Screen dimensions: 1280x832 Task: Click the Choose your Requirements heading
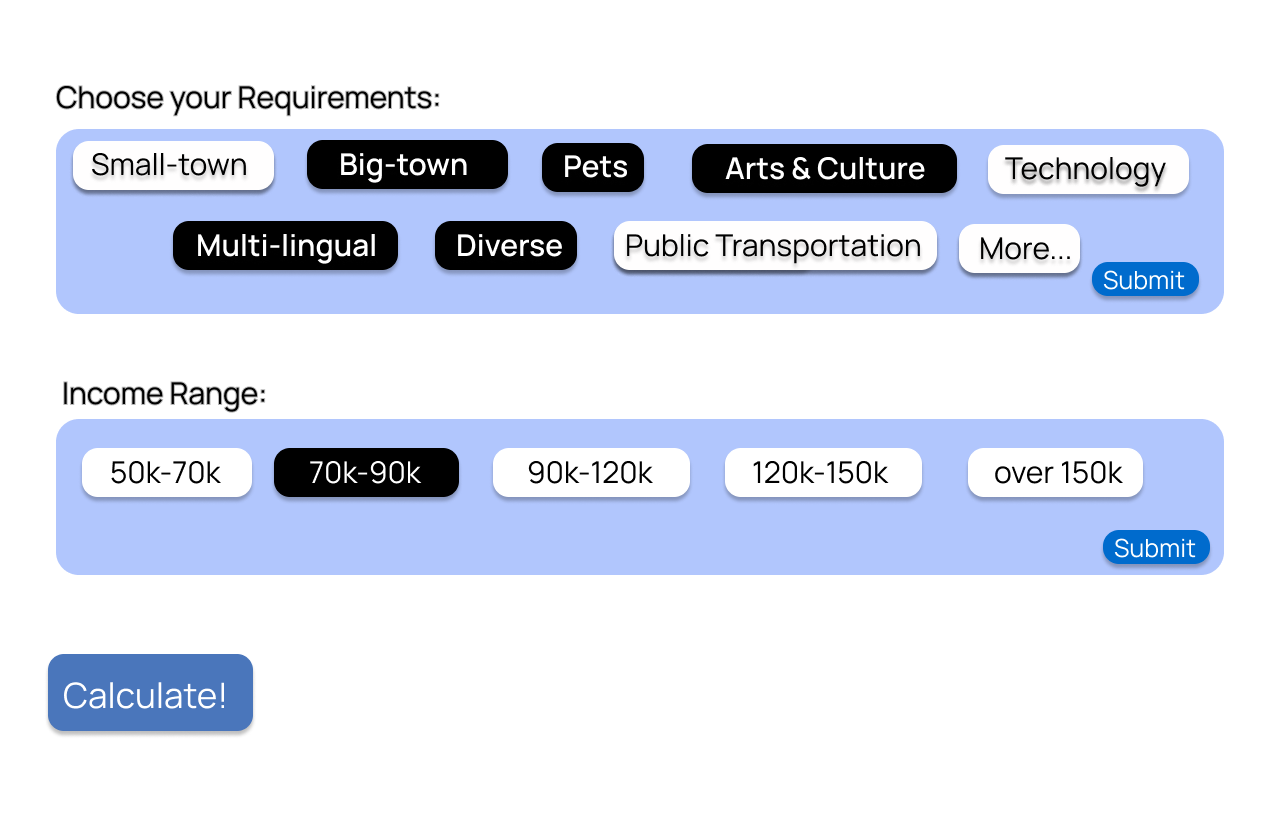pos(248,98)
